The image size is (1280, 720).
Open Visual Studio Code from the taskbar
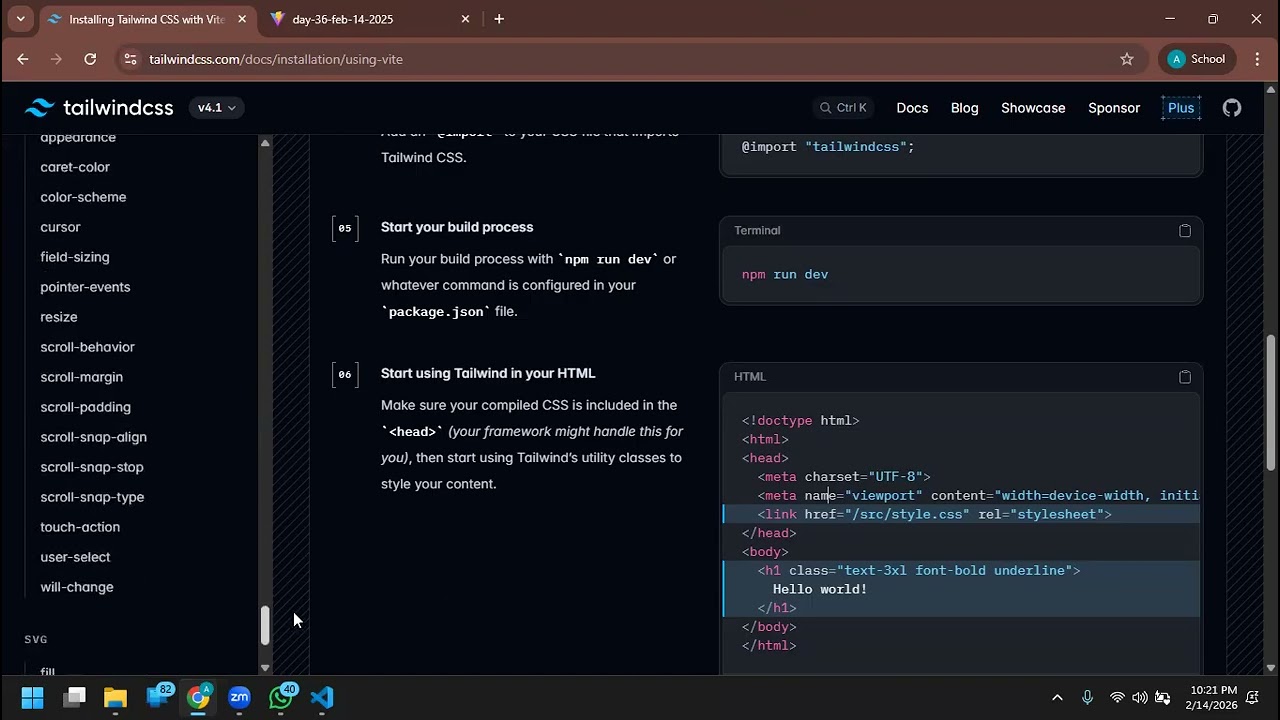click(x=321, y=698)
